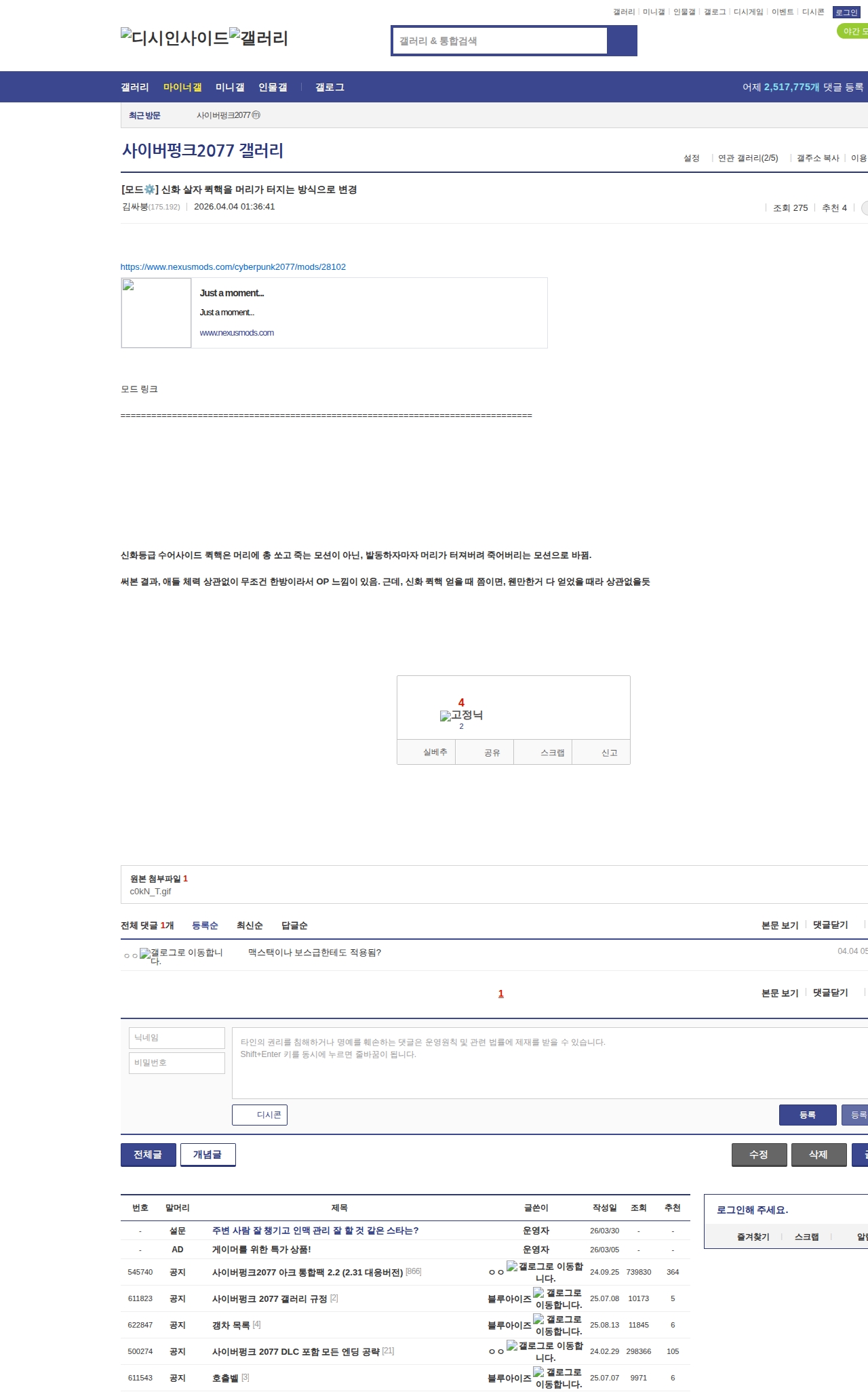Click into the comment text area
The height and width of the screenshot is (1392, 868).
tap(550, 1063)
